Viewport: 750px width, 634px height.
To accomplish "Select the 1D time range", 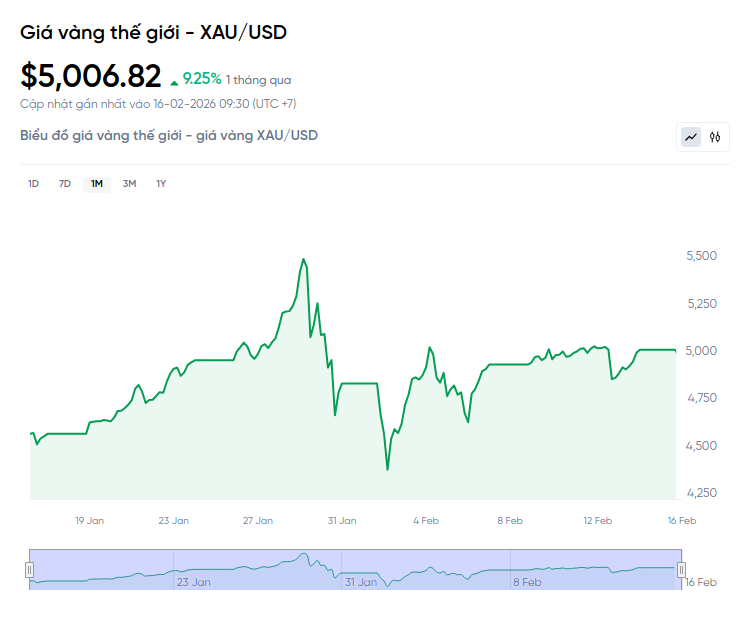I will tap(33, 183).
